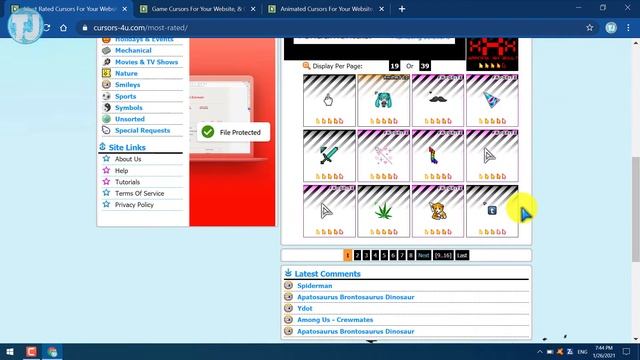This screenshot has width=640, height=360.
Task: Select the Unsorted category
Action: (130, 119)
